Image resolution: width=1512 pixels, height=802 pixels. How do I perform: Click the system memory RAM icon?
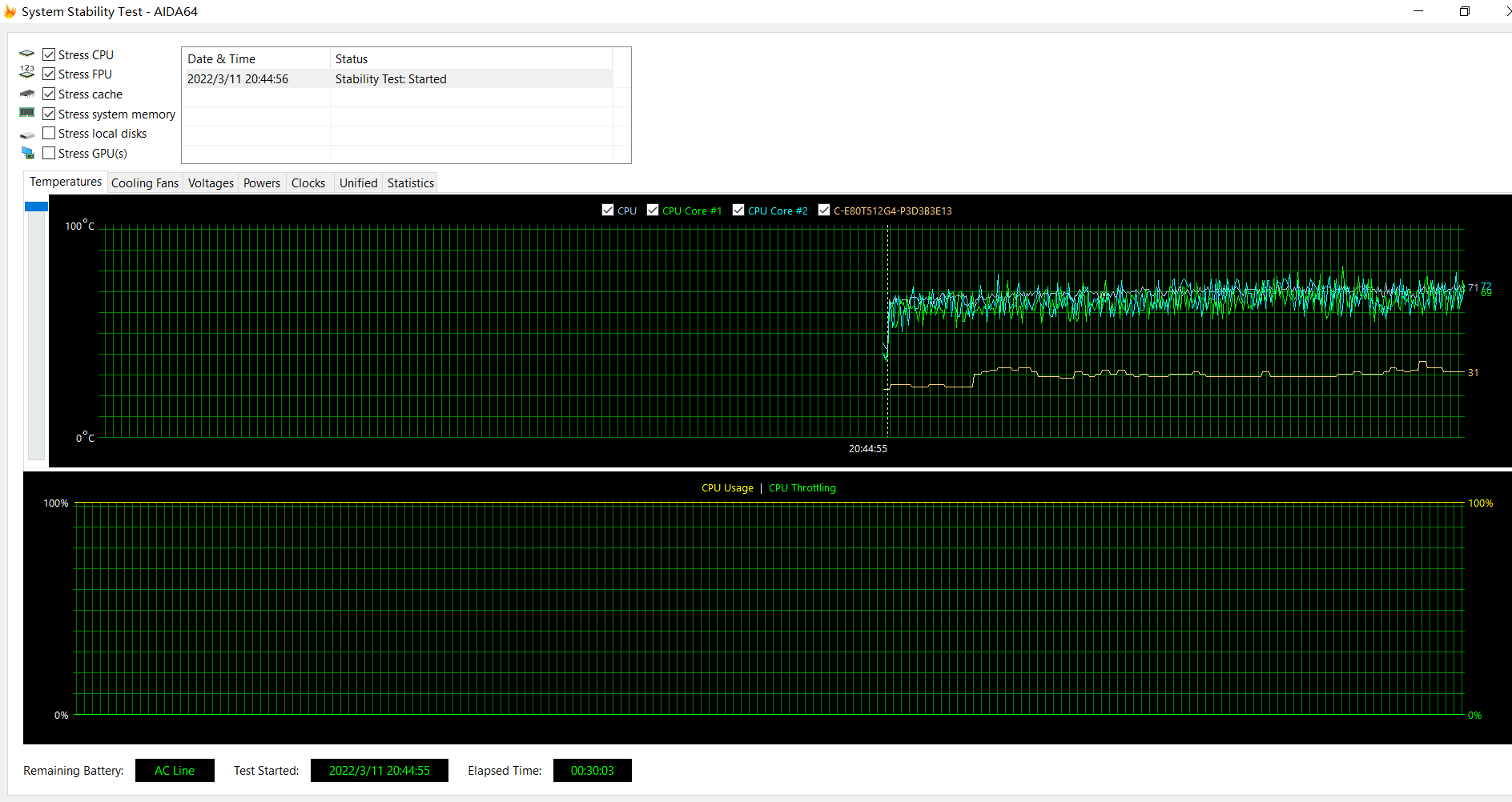(x=26, y=113)
